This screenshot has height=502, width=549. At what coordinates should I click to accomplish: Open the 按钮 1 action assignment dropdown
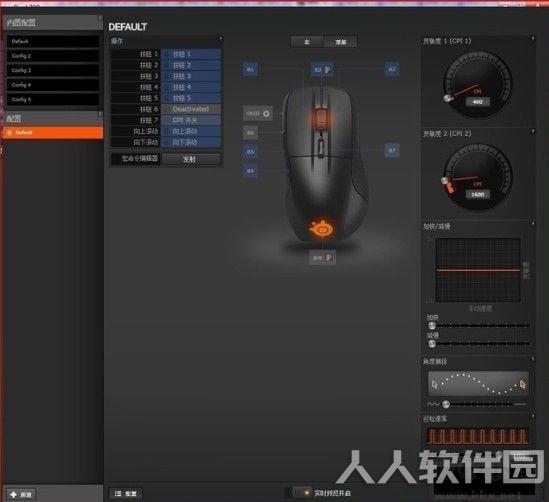pyautogui.click(x=191, y=54)
